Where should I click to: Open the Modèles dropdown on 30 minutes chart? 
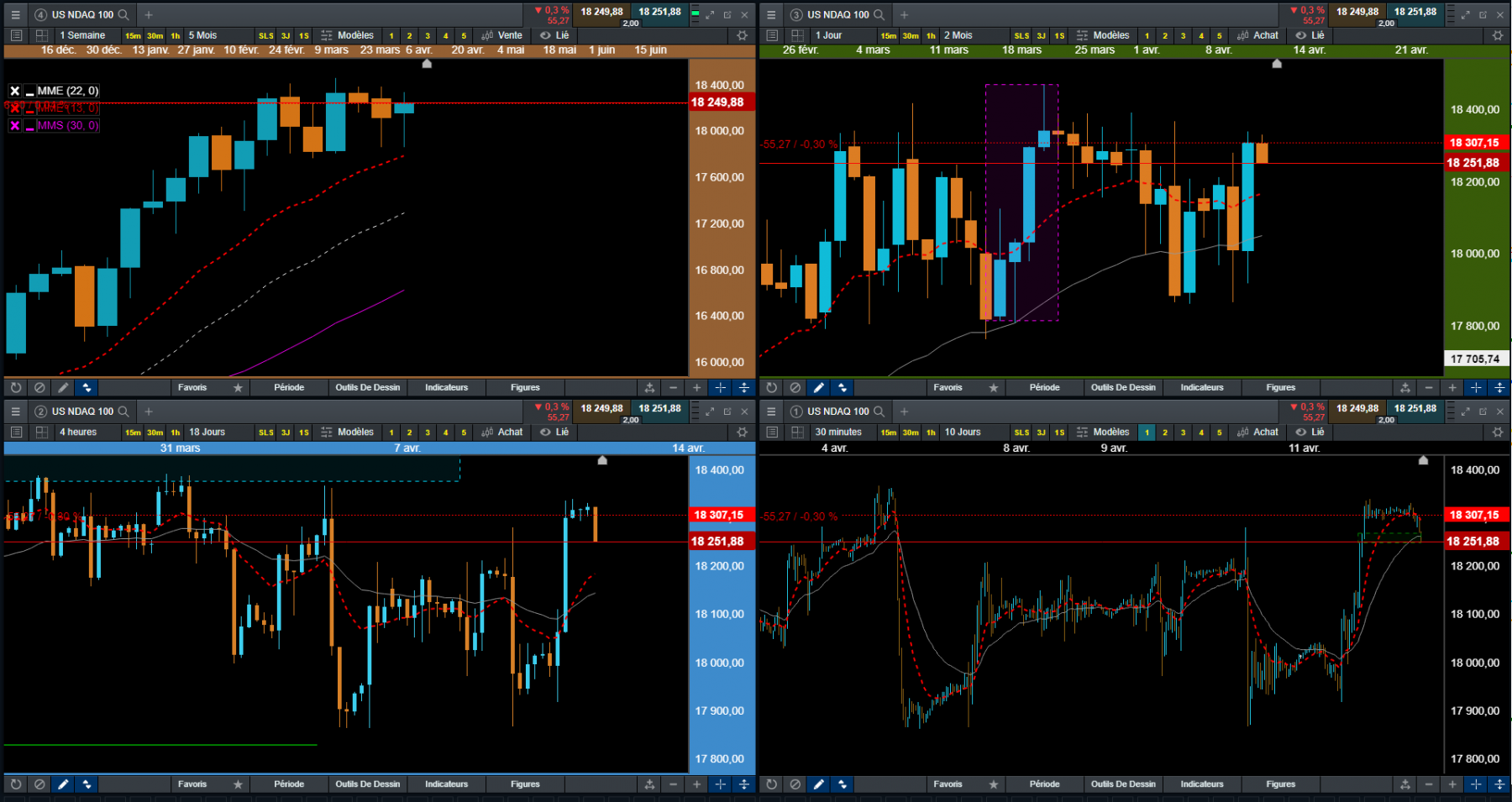[x=1104, y=432]
